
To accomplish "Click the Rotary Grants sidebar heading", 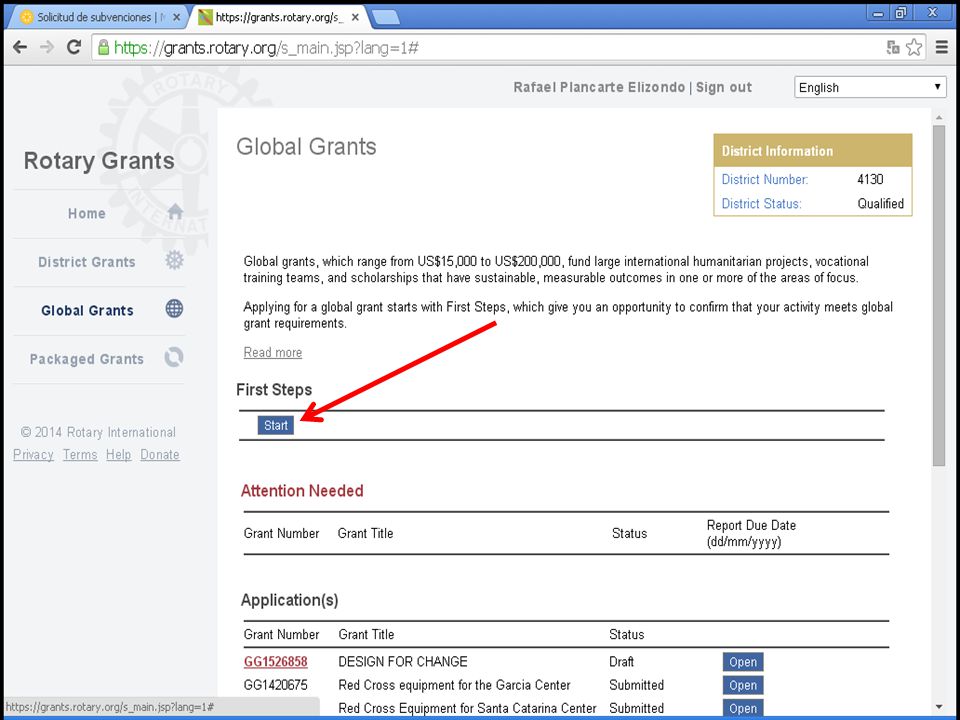I will point(99,161).
